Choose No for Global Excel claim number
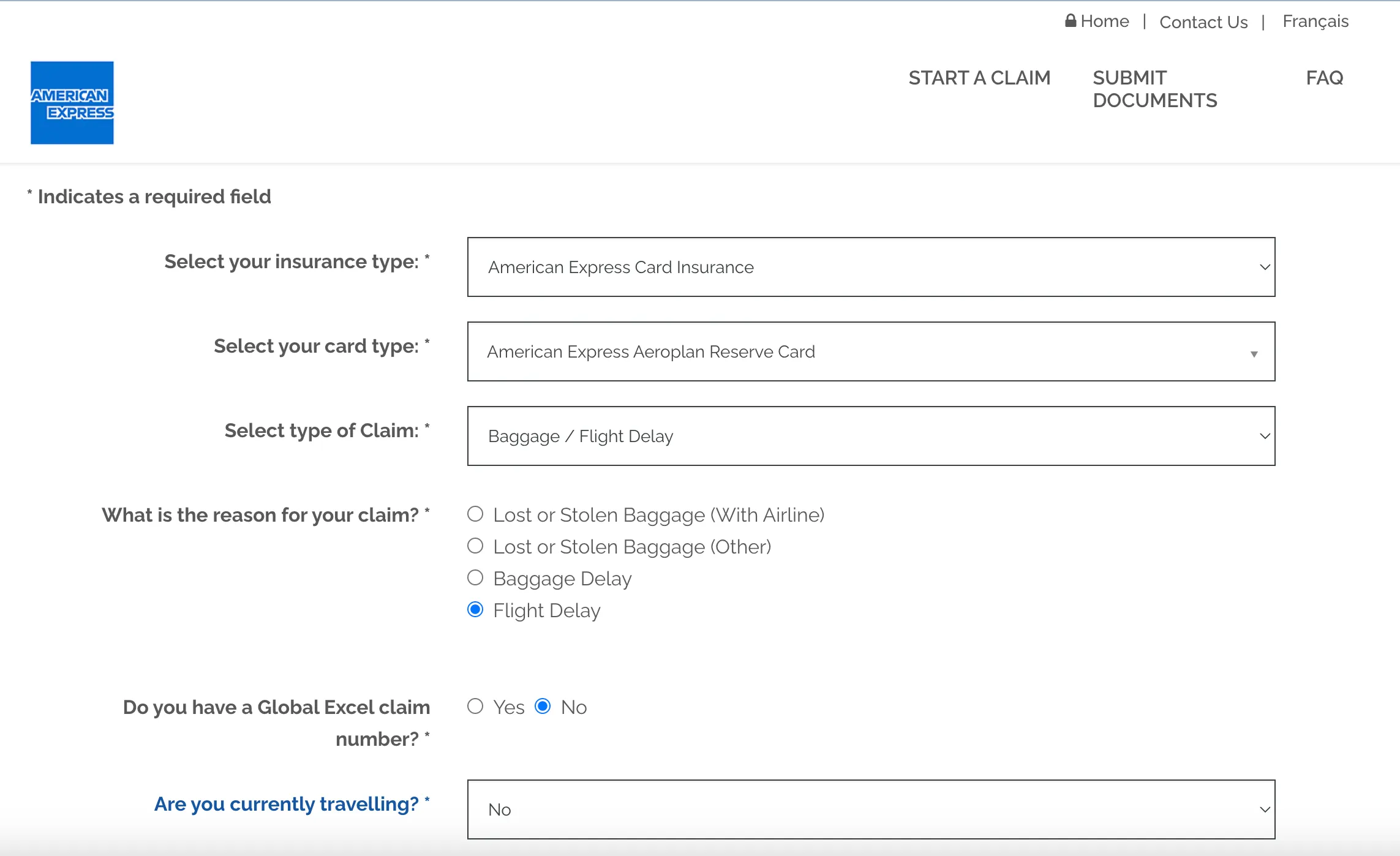The height and width of the screenshot is (856, 1400). pyautogui.click(x=543, y=707)
